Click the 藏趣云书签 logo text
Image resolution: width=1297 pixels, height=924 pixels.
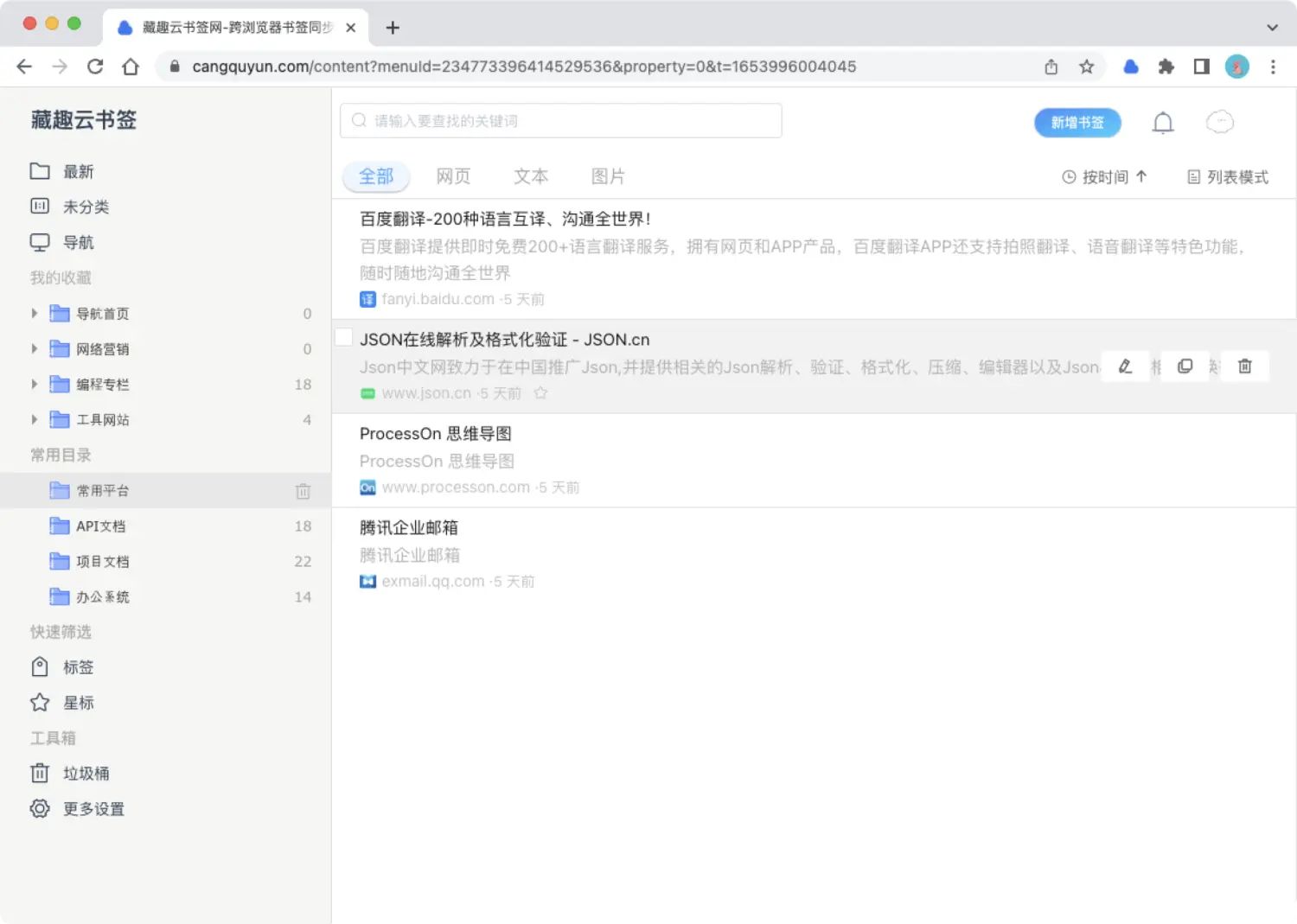tap(84, 120)
